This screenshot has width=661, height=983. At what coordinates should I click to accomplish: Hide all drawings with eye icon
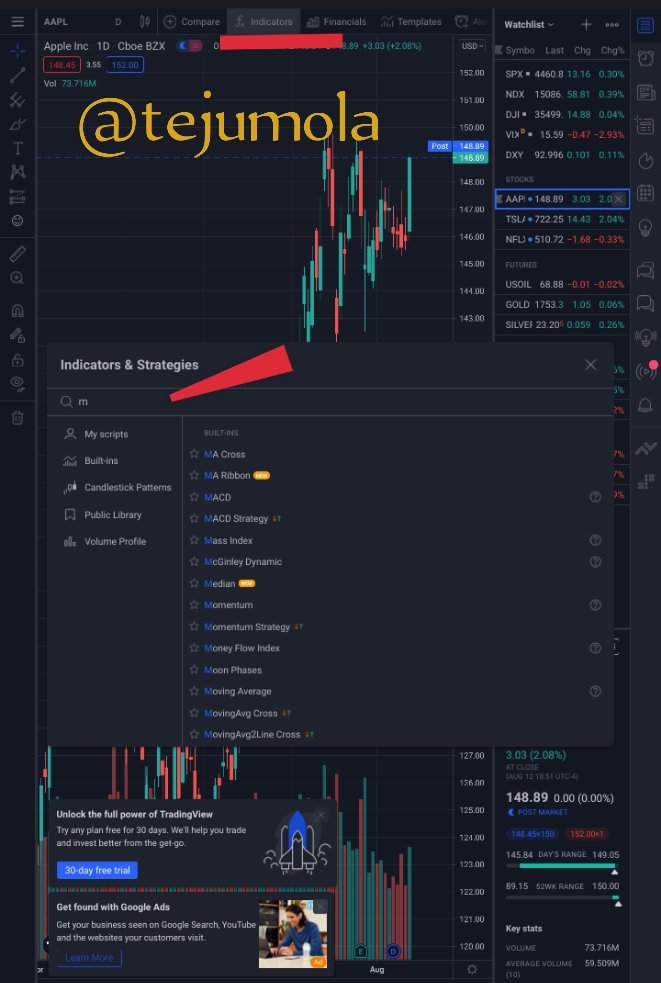18,382
